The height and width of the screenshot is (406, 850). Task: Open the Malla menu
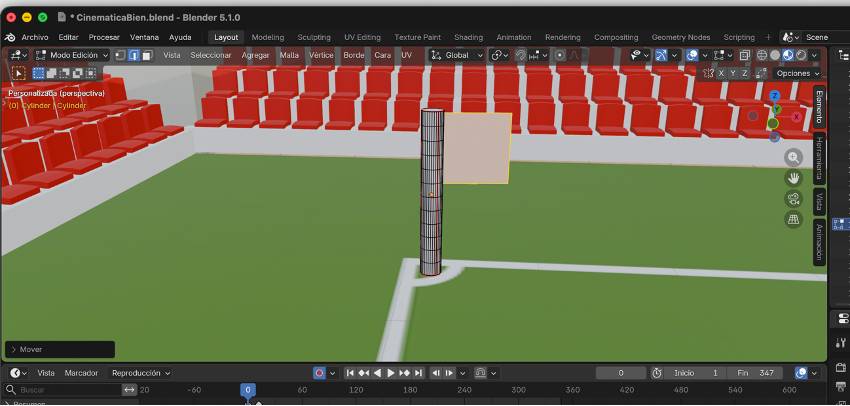(x=289, y=55)
